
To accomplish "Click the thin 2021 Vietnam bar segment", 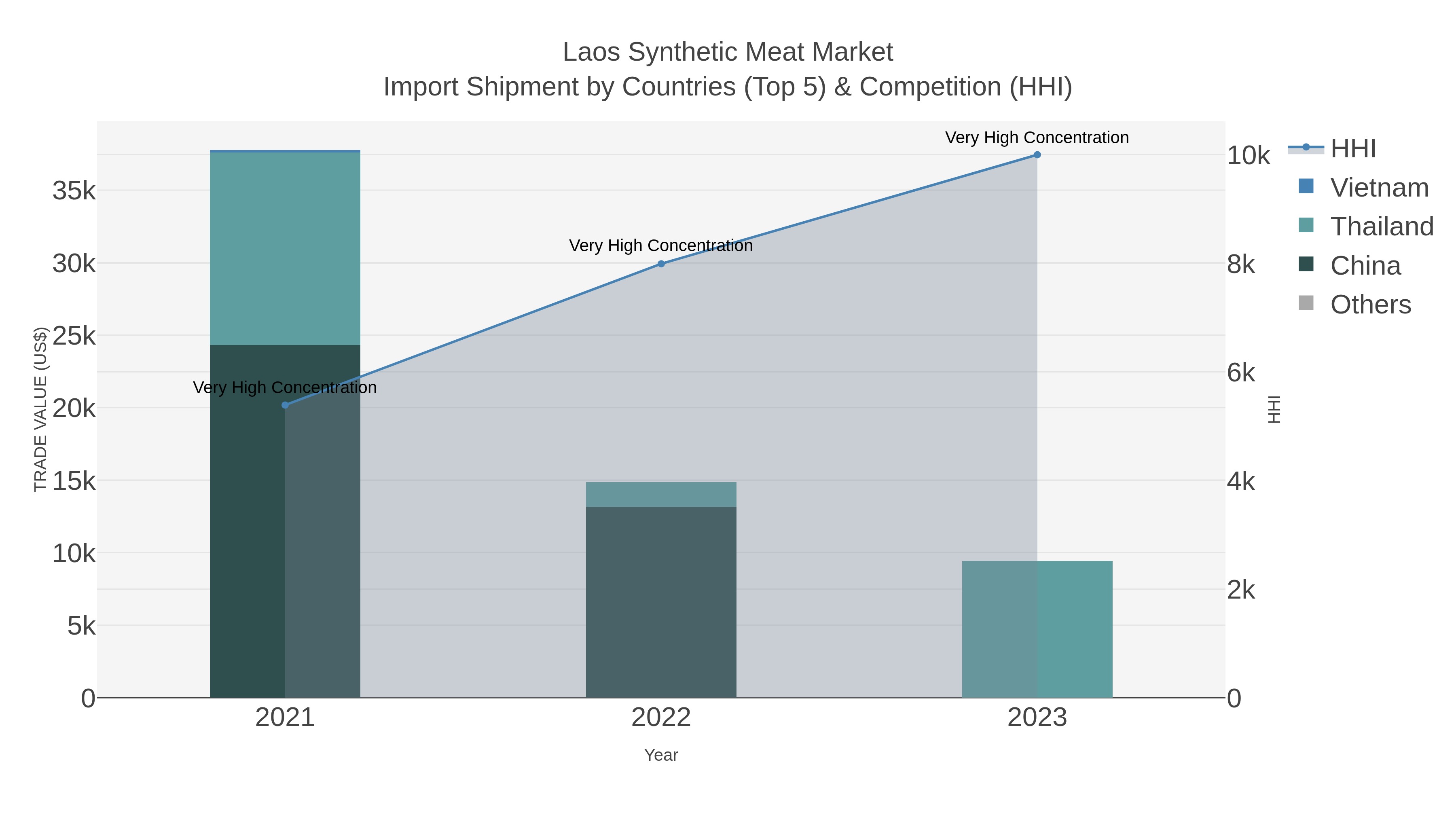I will click(285, 152).
